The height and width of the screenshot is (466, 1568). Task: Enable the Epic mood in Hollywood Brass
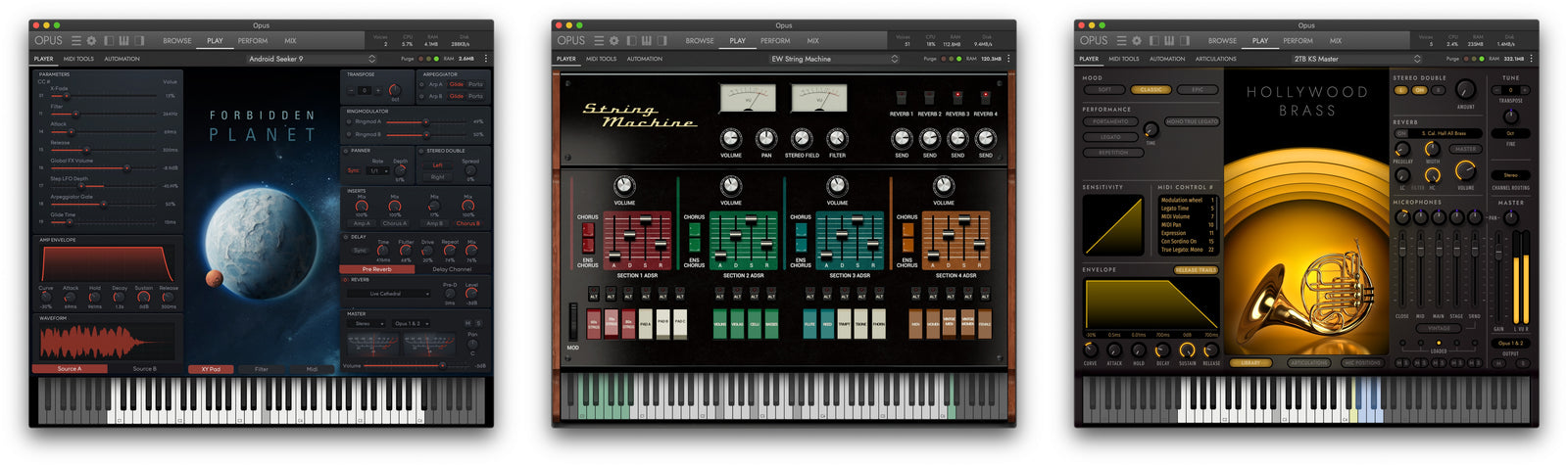[x=1198, y=89]
